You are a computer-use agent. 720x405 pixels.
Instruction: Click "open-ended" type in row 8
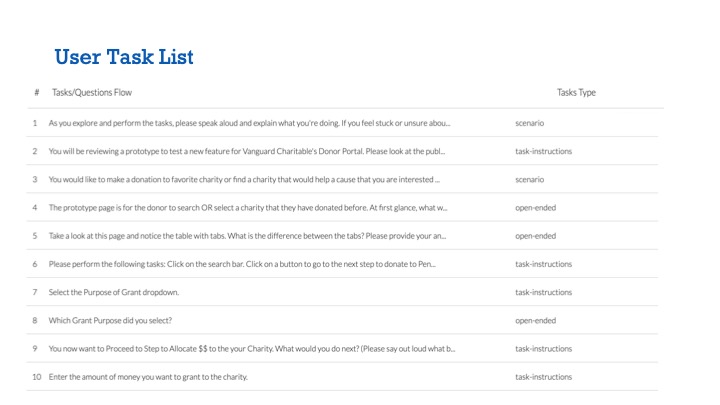[x=535, y=320]
